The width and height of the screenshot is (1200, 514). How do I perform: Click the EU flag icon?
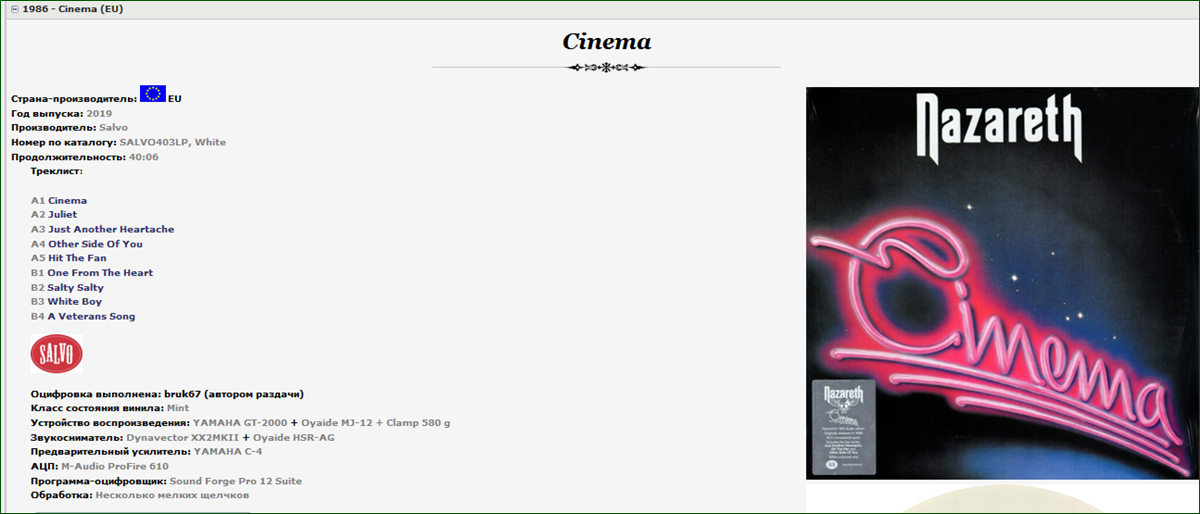(153, 94)
